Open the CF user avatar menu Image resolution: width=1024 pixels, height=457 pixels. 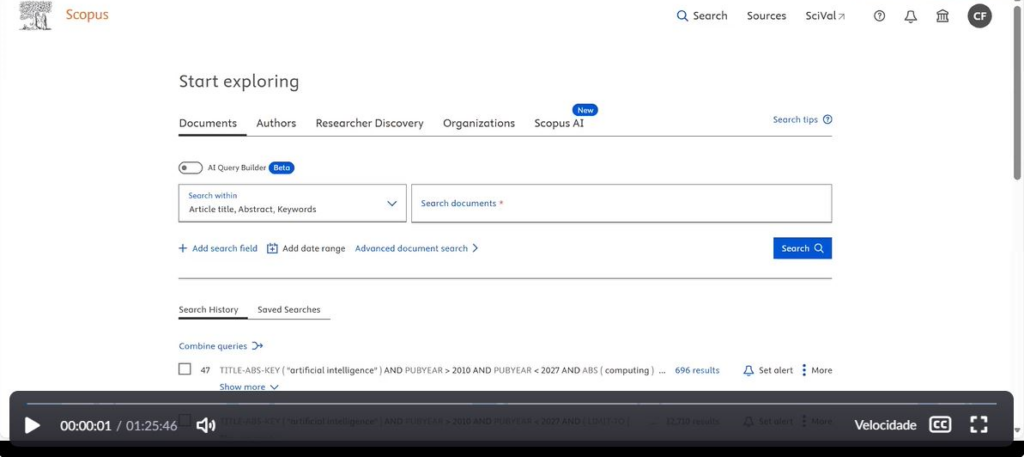[x=979, y=16]
